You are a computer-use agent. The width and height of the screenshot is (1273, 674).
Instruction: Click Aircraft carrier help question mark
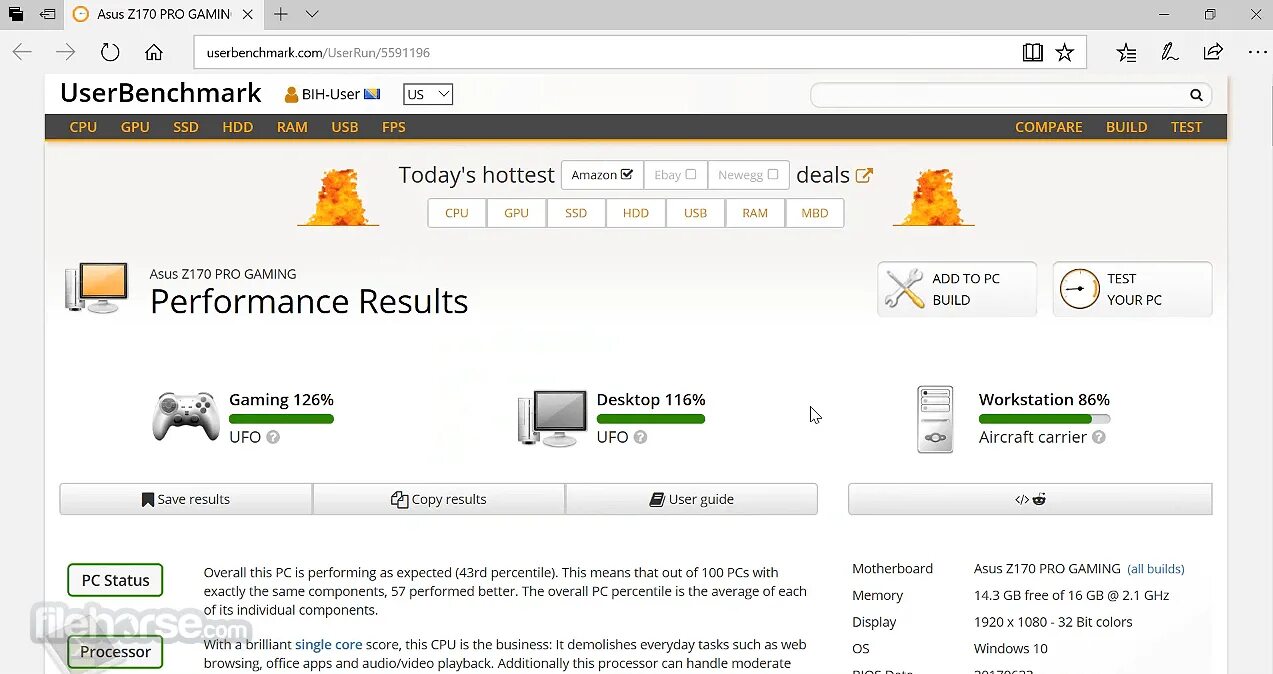pos(1099,437)
